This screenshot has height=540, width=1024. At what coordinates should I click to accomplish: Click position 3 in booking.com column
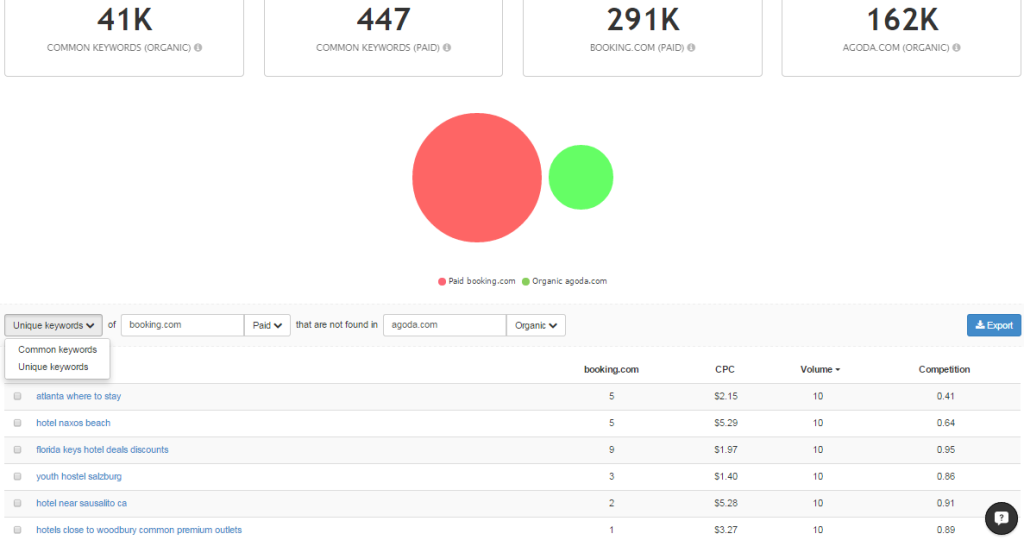point(611,477)
